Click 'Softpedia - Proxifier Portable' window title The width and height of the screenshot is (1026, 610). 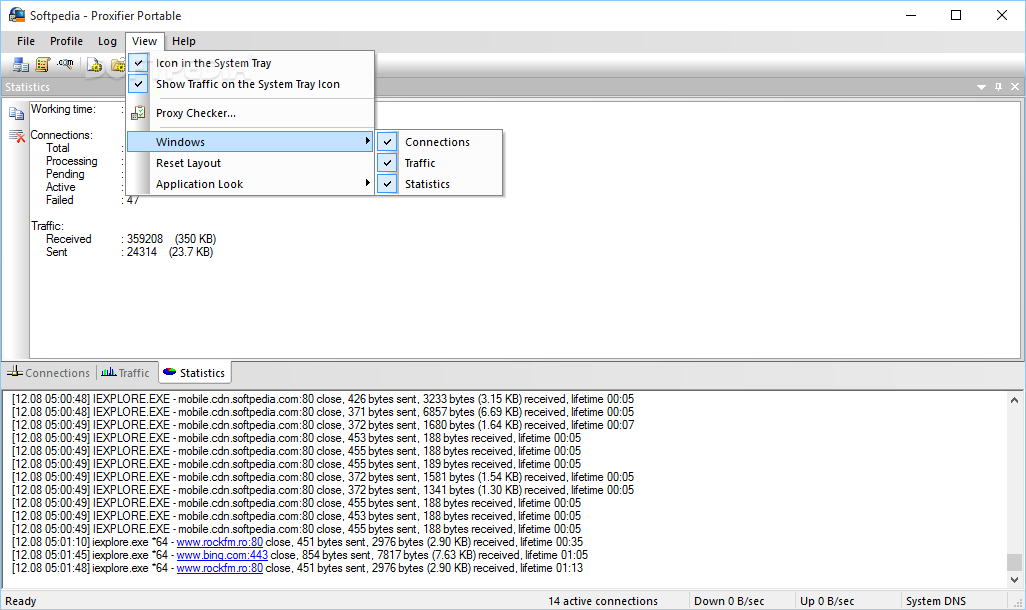tap(105, 15)
